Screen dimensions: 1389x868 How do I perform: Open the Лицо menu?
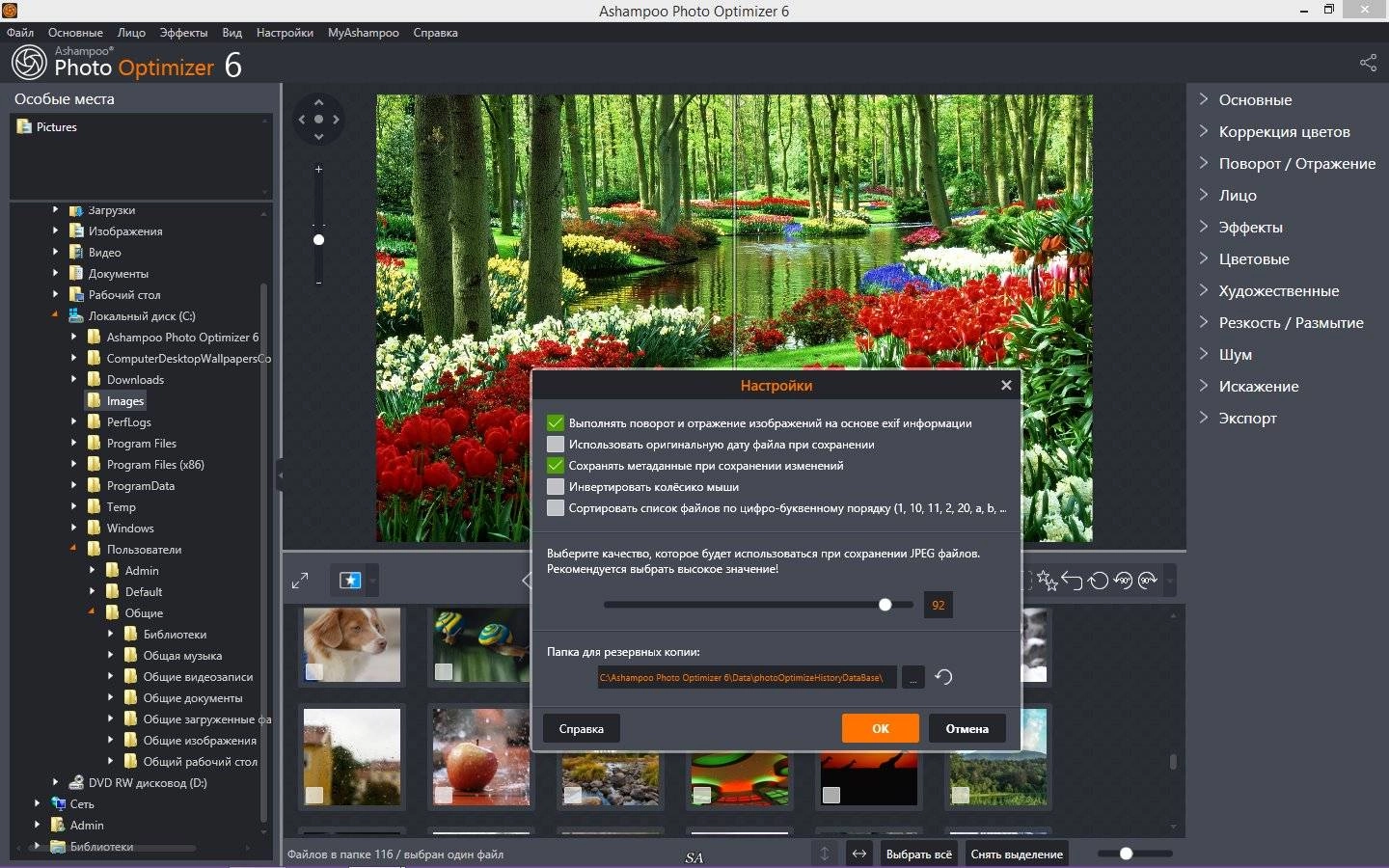click(x=131, y=32)
